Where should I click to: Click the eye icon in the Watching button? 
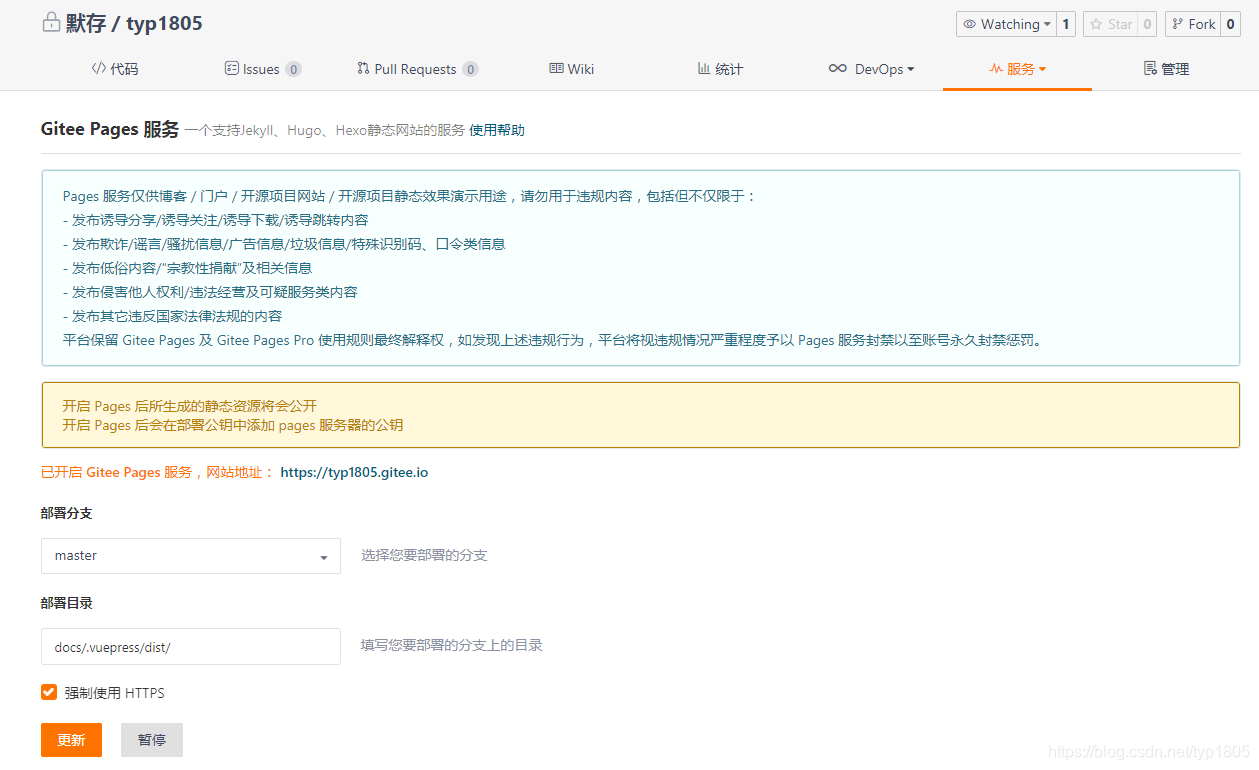(969, 24)
